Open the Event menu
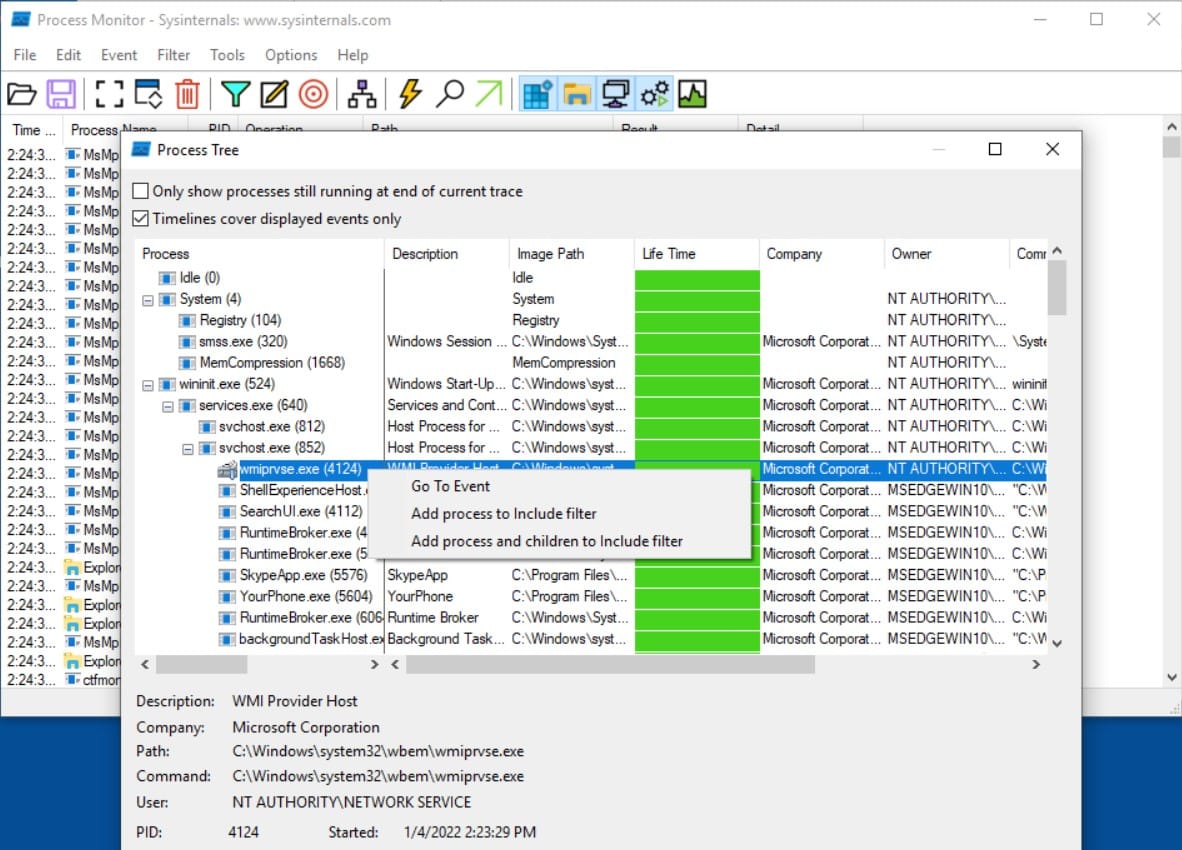Viewport: 1182px width, 850px height. click(119, 55)
